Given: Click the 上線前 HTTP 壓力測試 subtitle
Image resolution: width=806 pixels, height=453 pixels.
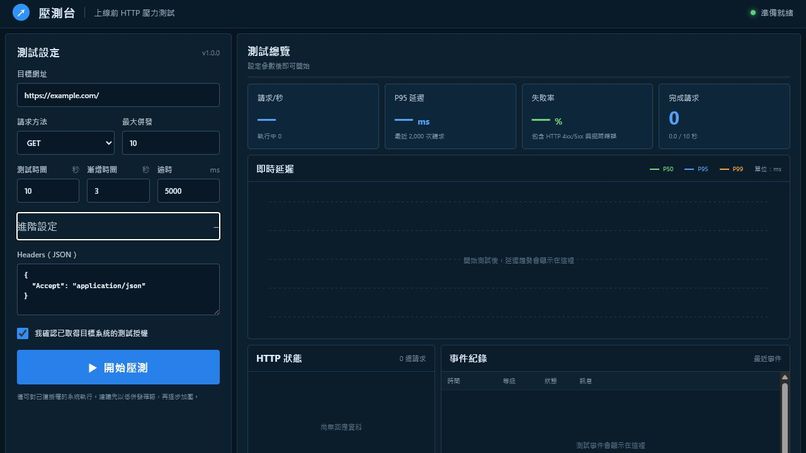Looking at the screenshot, I should (x=134, y=13).
